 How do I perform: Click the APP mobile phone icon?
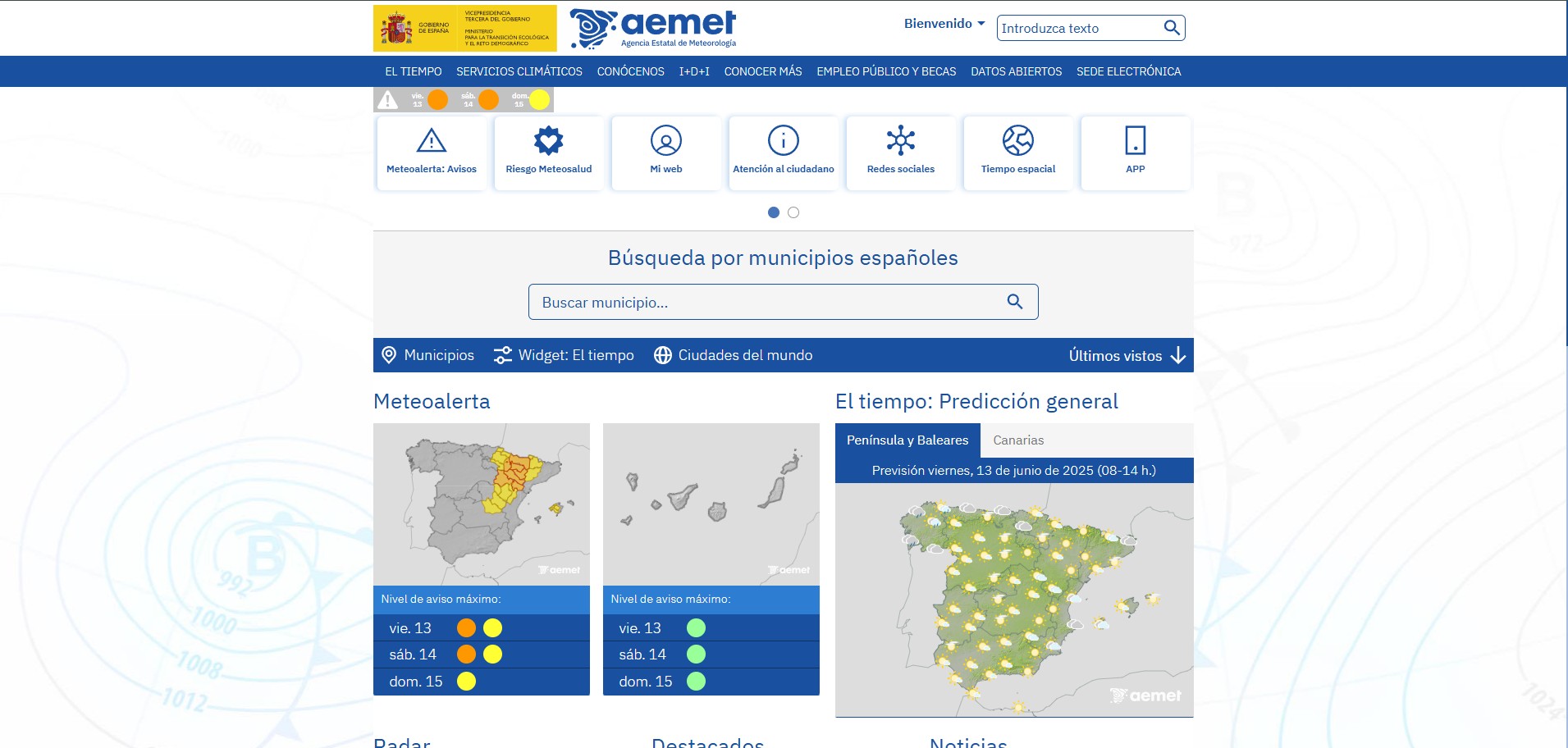pos(1135,141)
